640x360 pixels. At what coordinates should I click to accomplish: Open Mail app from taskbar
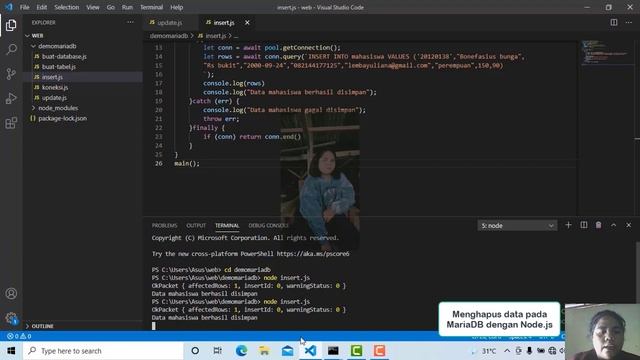(287, 351)
